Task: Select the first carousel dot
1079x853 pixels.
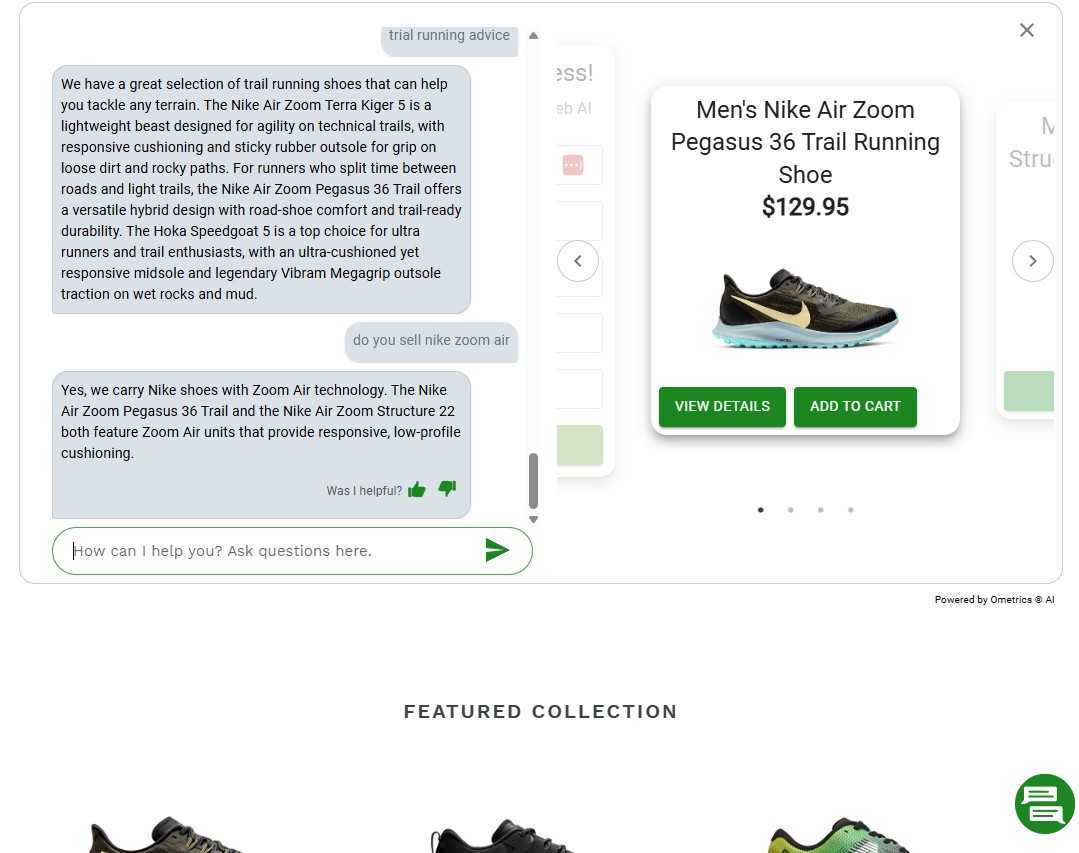Action: point(760,510)
